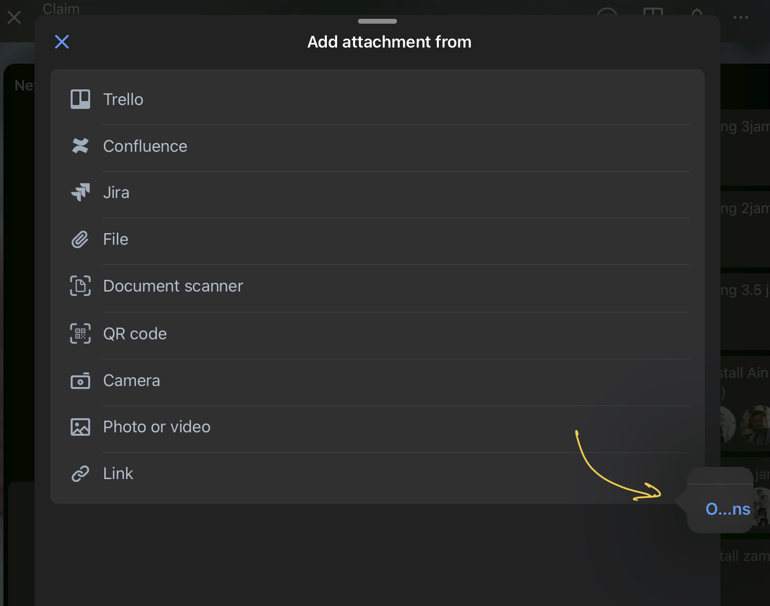Click the Trello board icon
The width and height of the screenshot is (770, 606).
pyautogui.click(x=80, y=99)
